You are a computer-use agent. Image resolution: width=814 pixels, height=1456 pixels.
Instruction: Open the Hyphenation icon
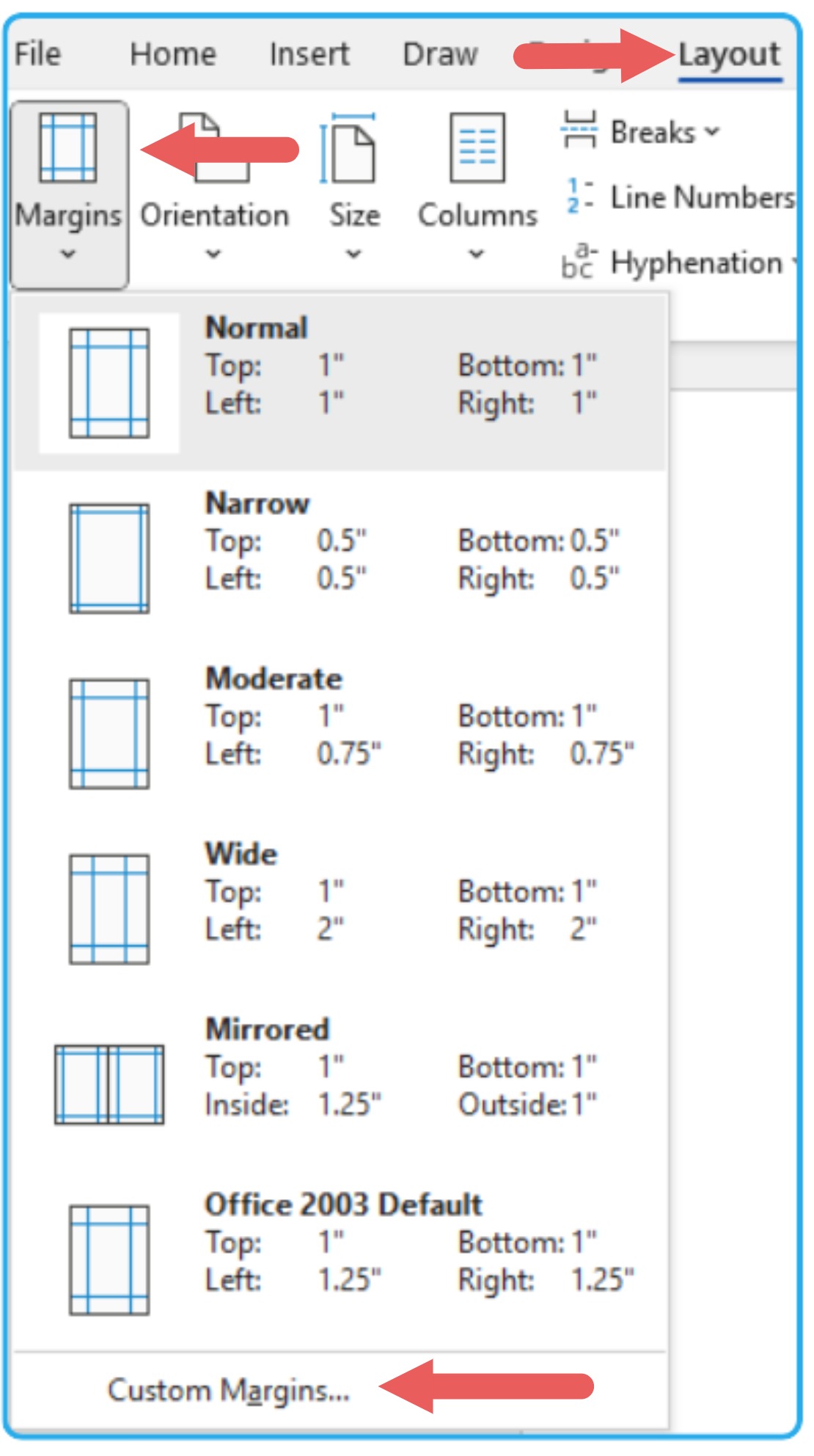576,263
